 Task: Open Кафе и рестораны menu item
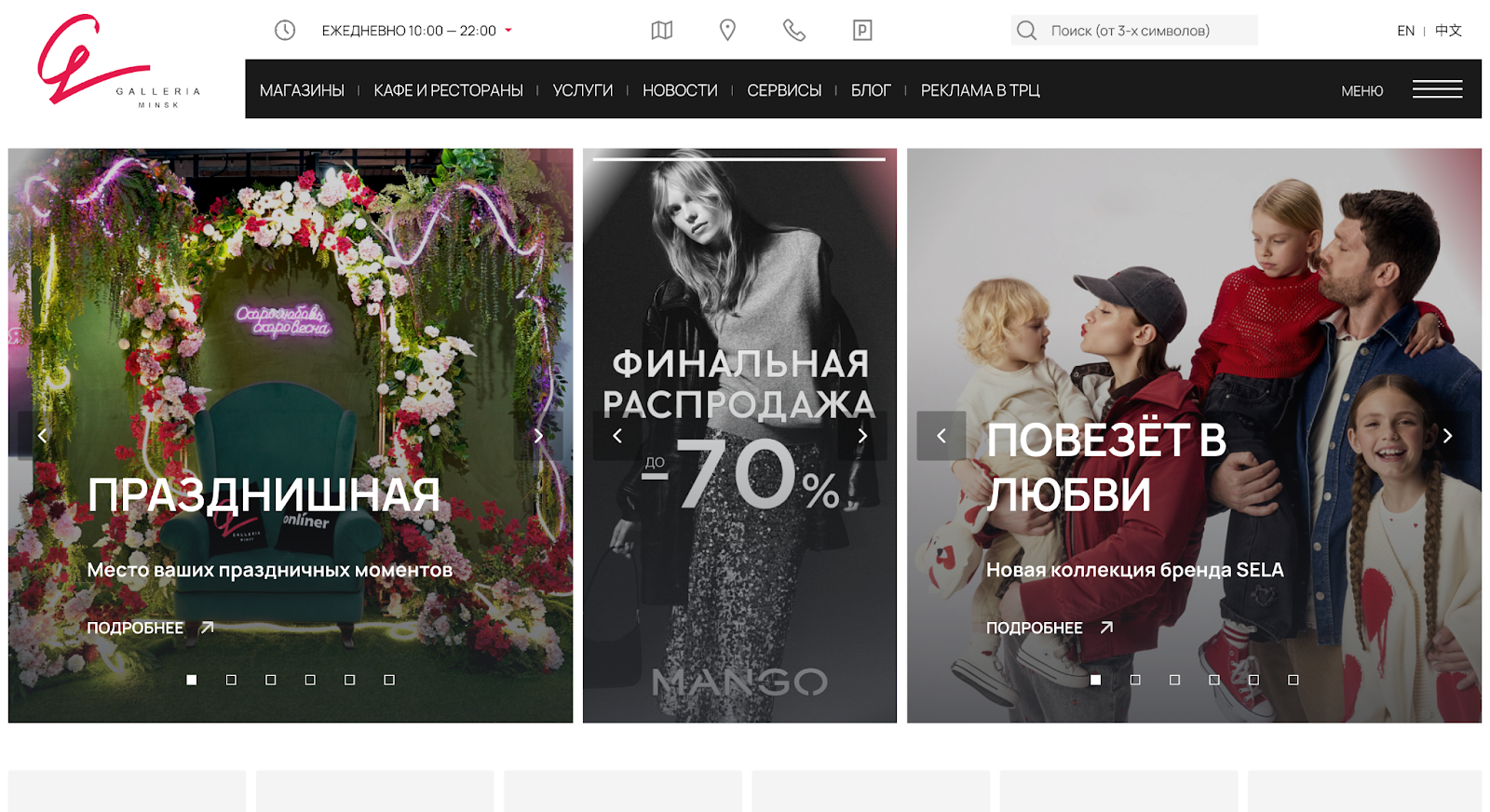point(449,90)
